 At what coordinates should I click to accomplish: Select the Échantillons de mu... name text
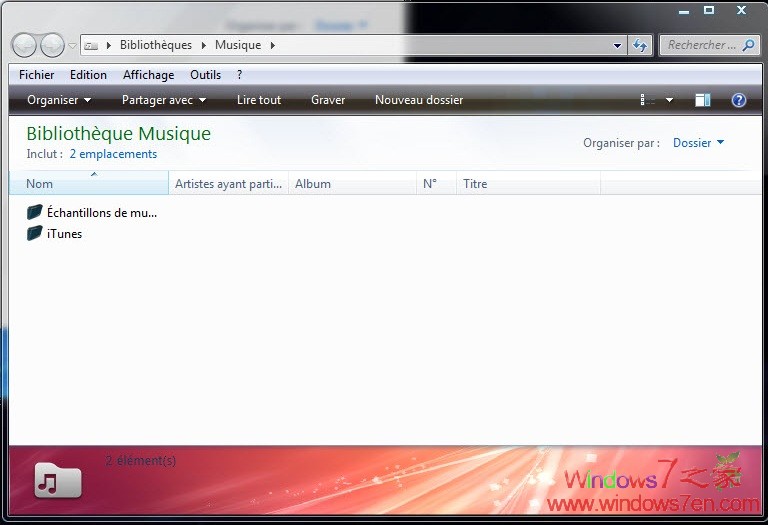point(102,213)
